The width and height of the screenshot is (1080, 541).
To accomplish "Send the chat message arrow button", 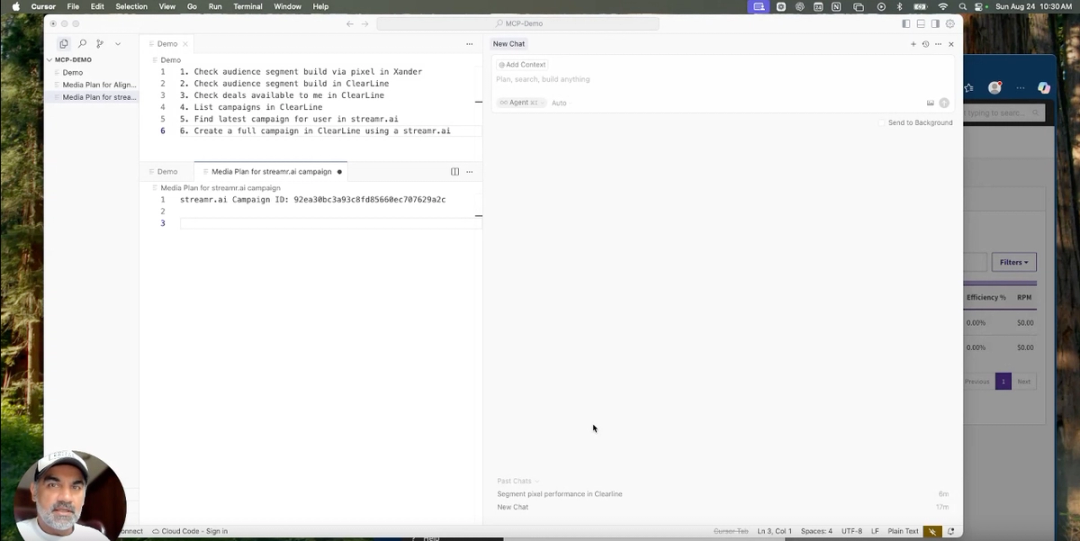I will (944, 103).
